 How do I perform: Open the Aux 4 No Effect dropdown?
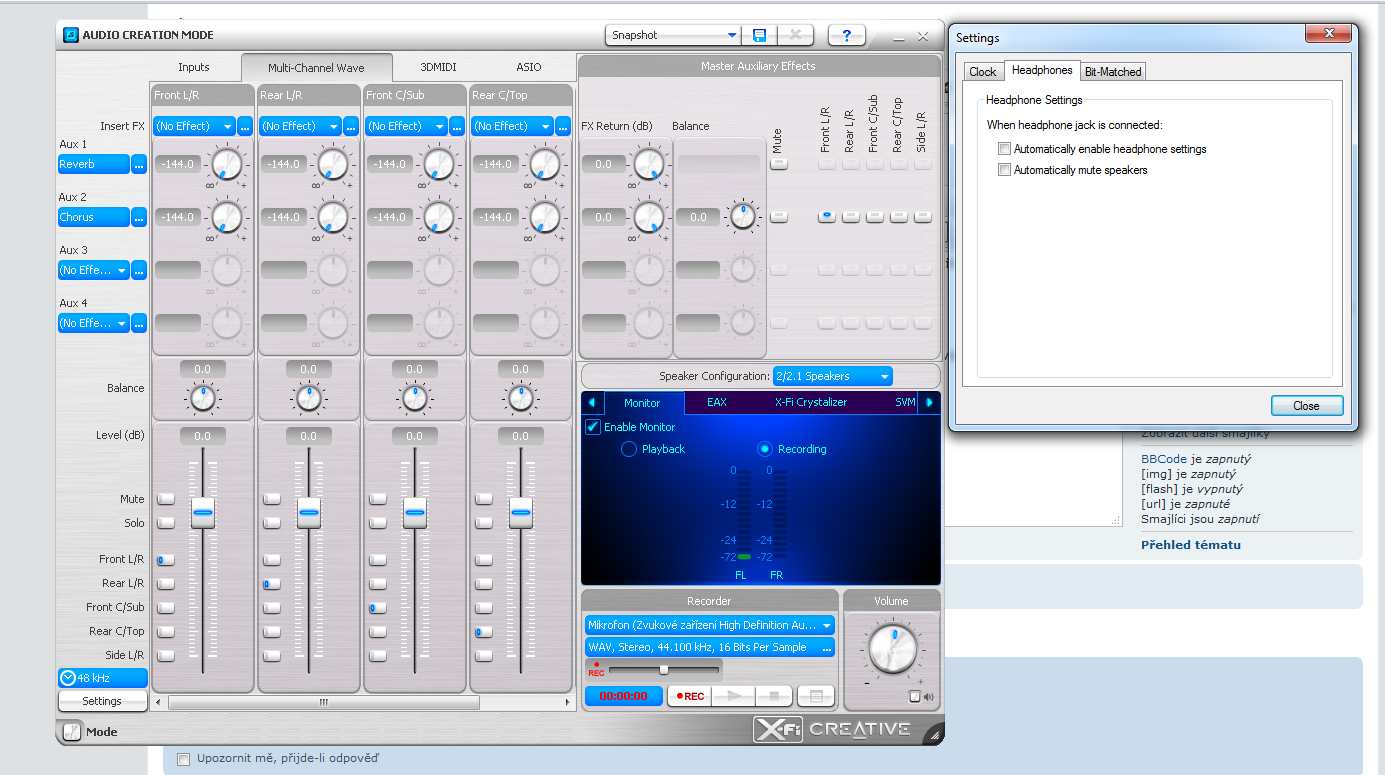coord(94,323)
